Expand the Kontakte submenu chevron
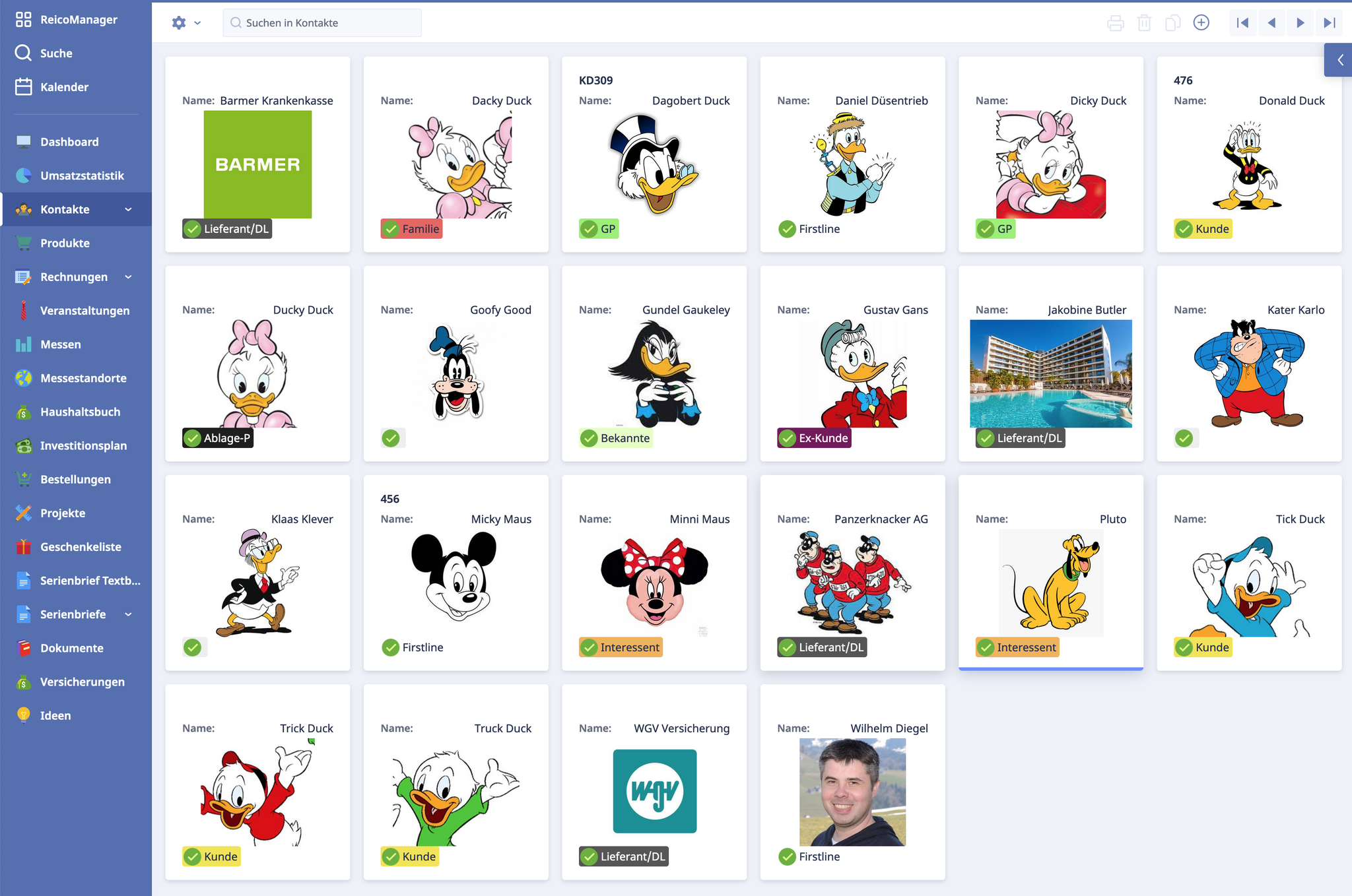The image size is (1352, 896). coord(128,209)
